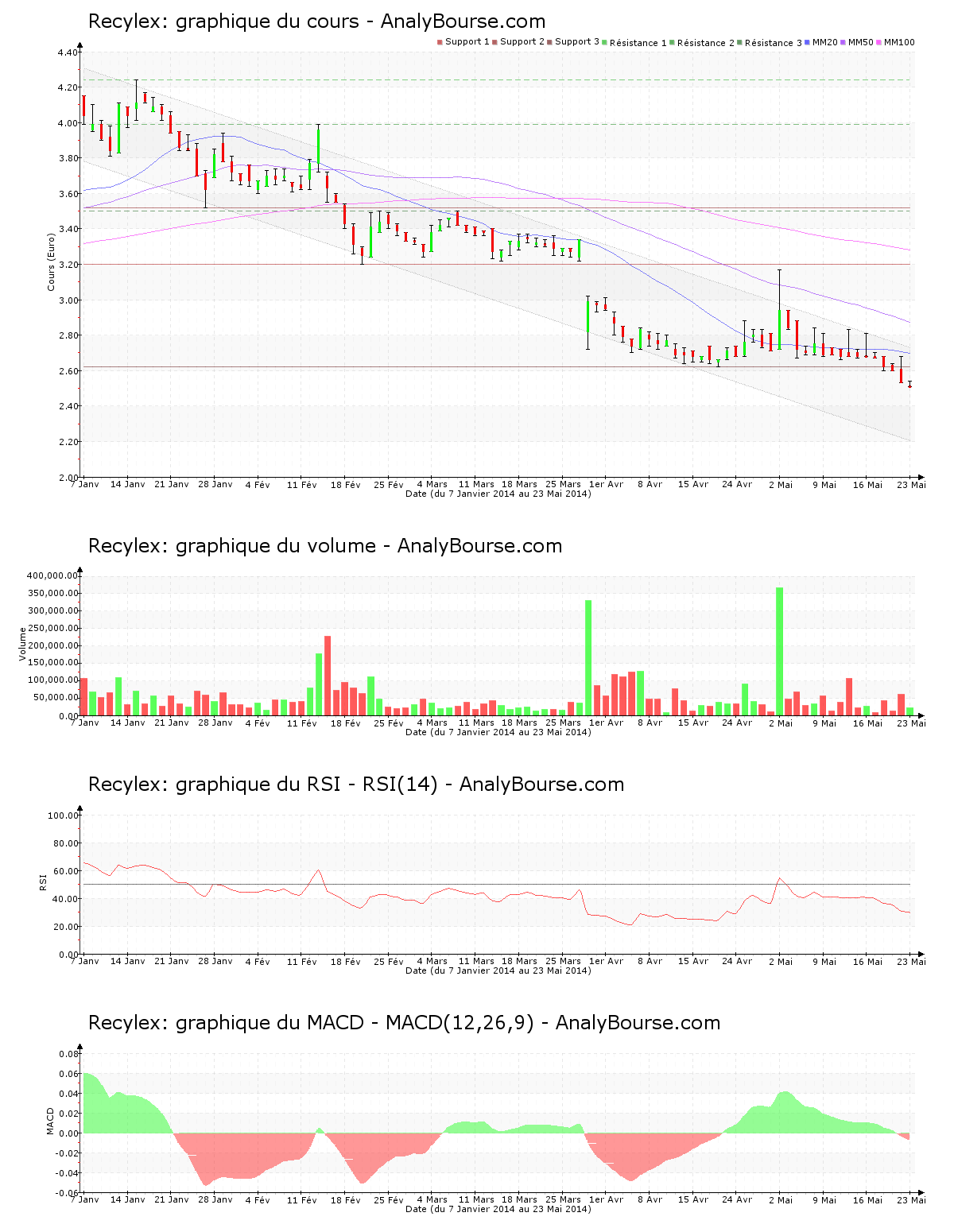954x1232 pixels.
Task: Click the 'Recylex: graphique du cours' title
Action: point(317,21)
